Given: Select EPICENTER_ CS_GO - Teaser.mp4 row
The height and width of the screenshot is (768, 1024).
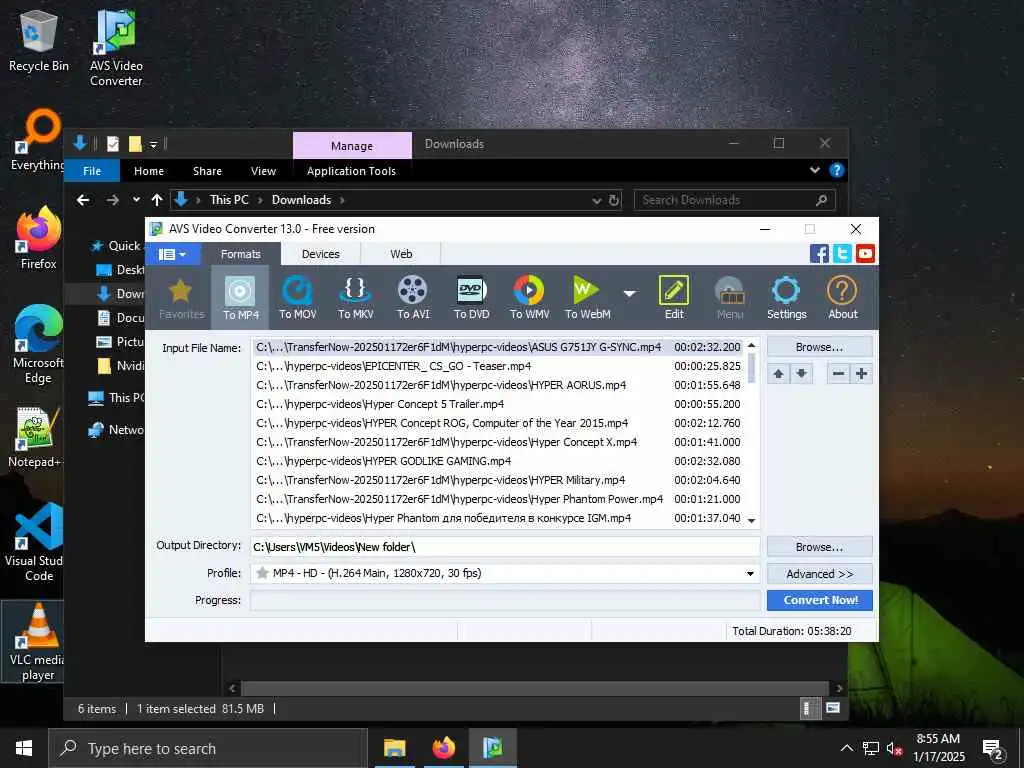Looking at the screenshot, I should (498, 366).
